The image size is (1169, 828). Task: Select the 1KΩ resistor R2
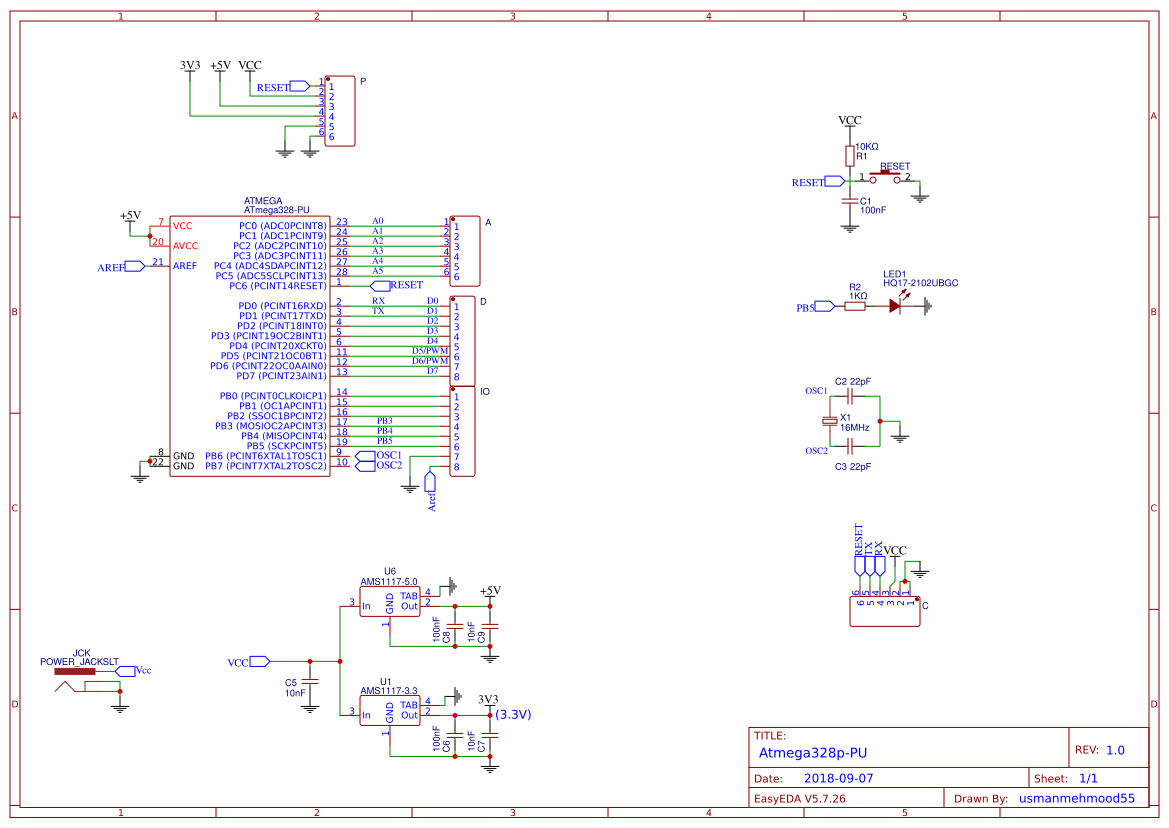click(855, 307)
